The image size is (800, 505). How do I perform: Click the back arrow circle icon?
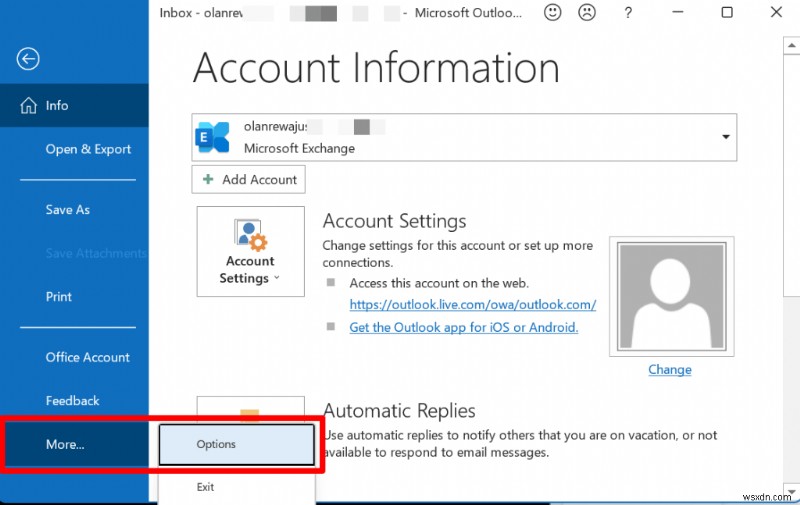28,59
